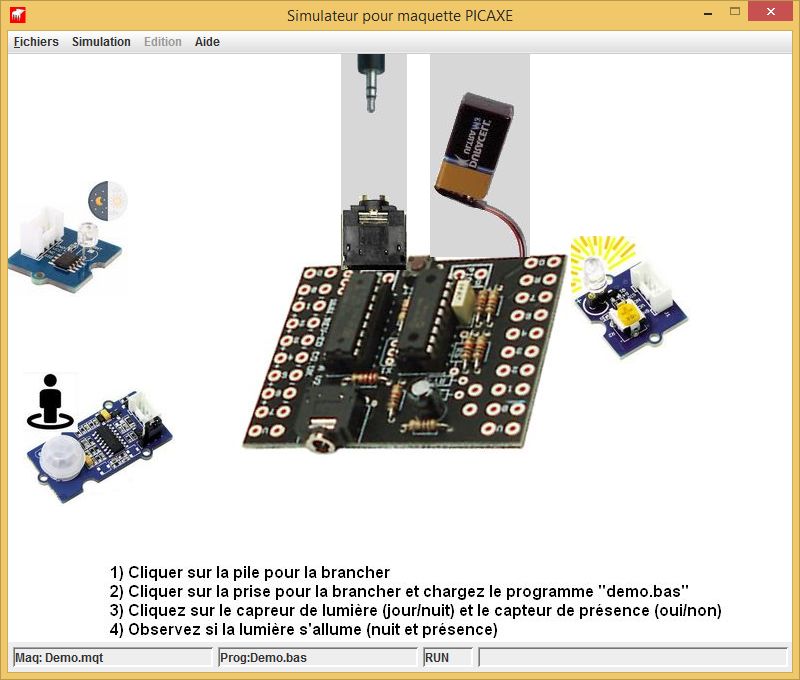The width and height of the screenshot is (800, 680).
Task: Click the RUN status indicator
Action: pos(447,657)
